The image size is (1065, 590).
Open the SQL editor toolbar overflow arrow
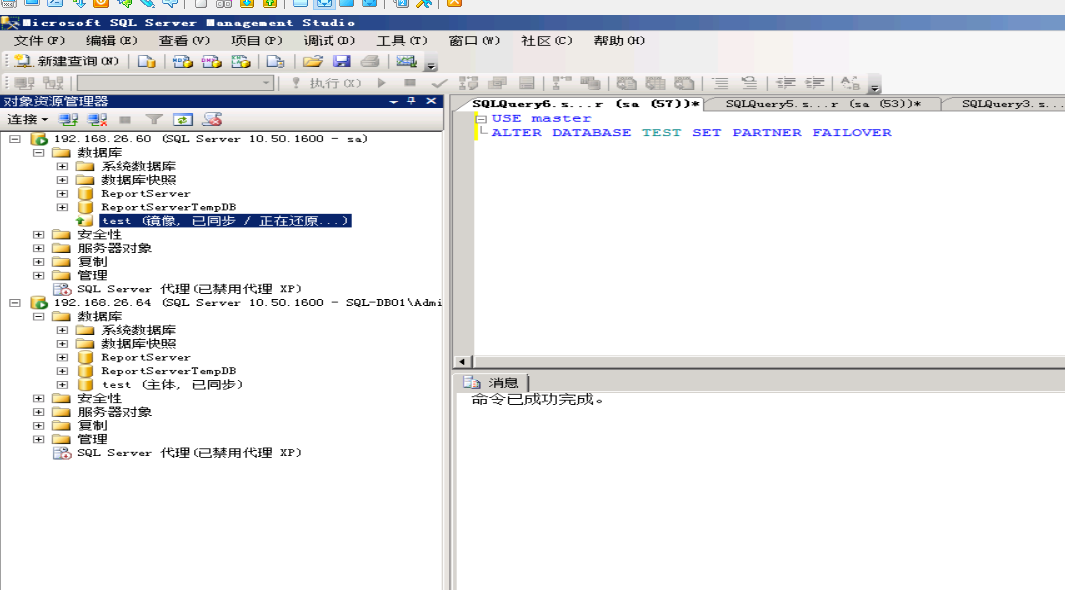pyautogui.click(x=875, y=86)
